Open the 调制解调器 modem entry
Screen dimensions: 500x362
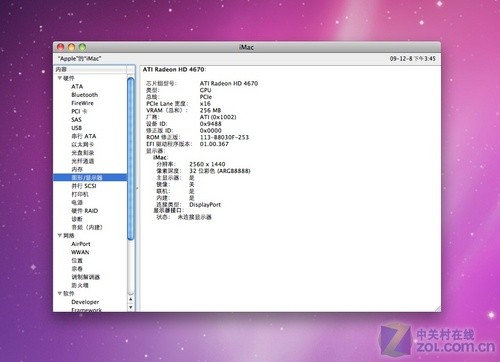click(x=86, y=277)
